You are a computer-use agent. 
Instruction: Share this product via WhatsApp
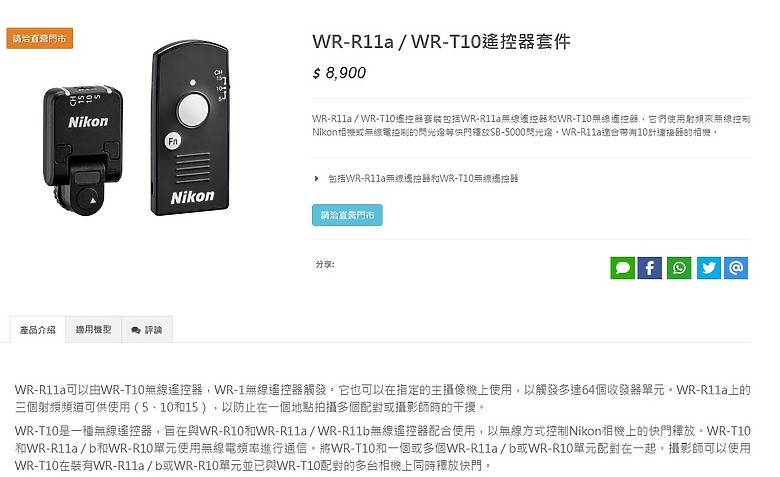pos(679,268)
